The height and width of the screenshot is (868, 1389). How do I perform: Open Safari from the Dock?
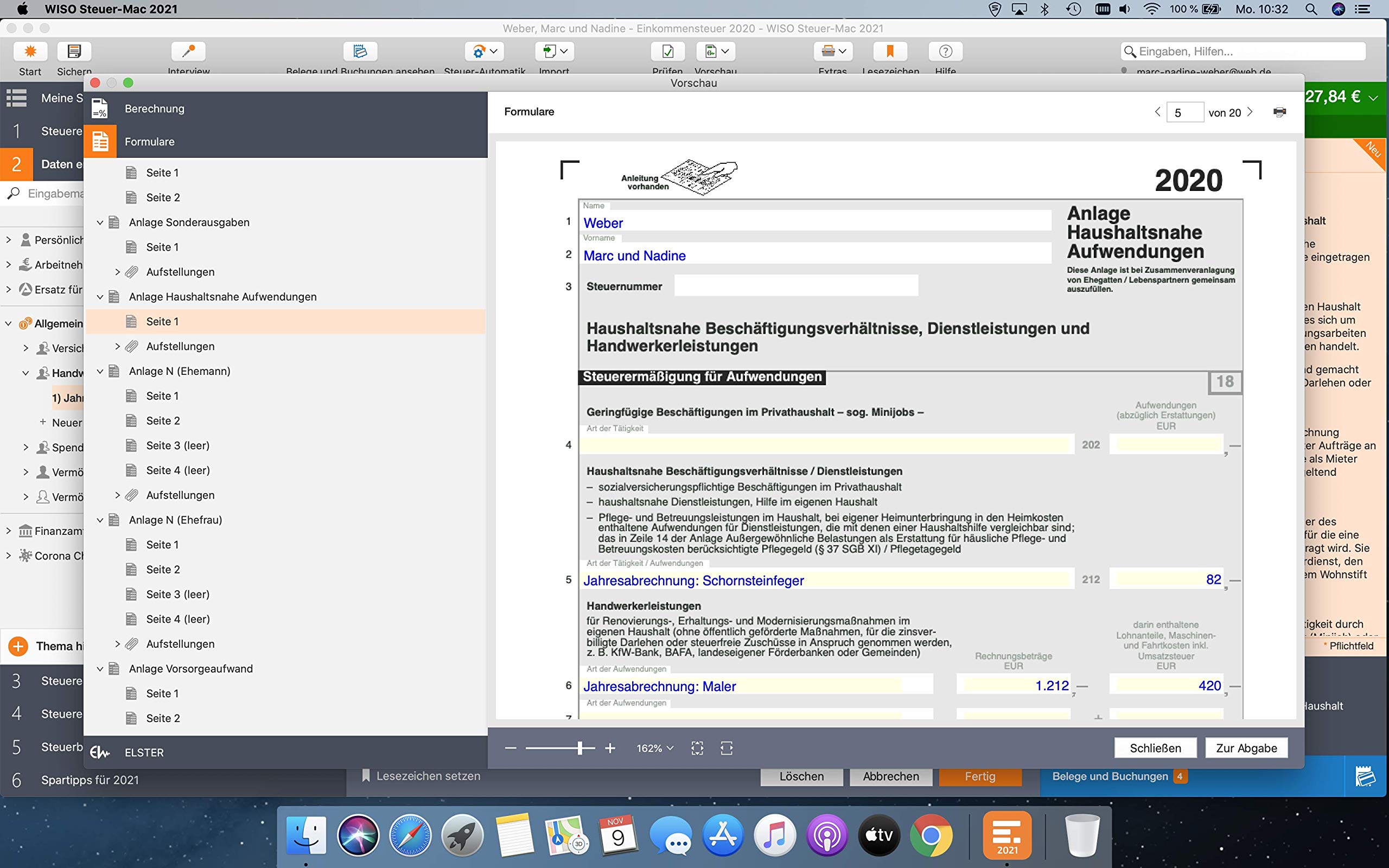410,835
